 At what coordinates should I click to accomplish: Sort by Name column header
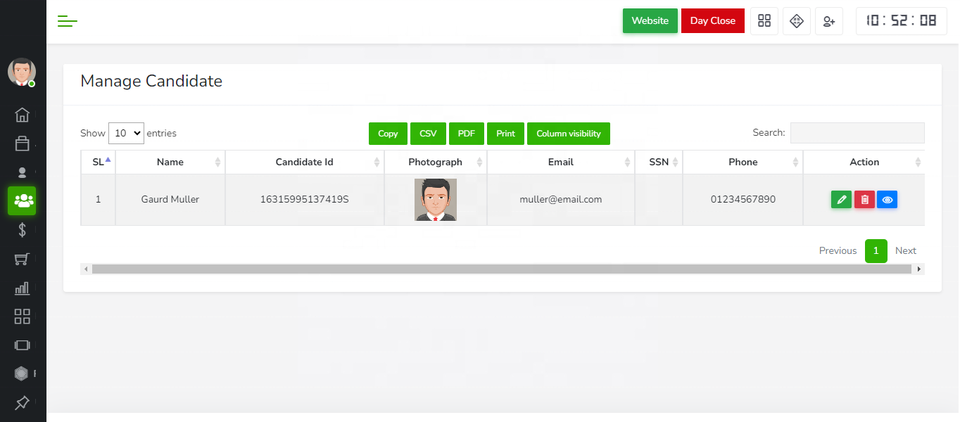[170, 162]
